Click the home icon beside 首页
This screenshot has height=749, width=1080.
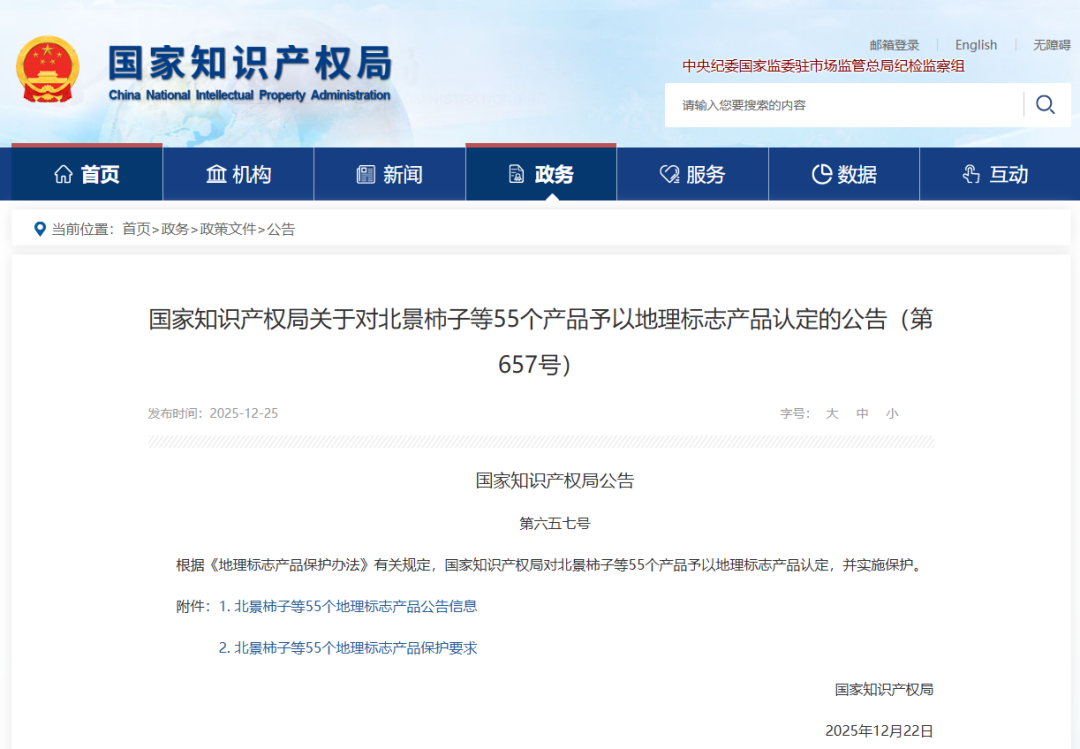pos(63,175)
